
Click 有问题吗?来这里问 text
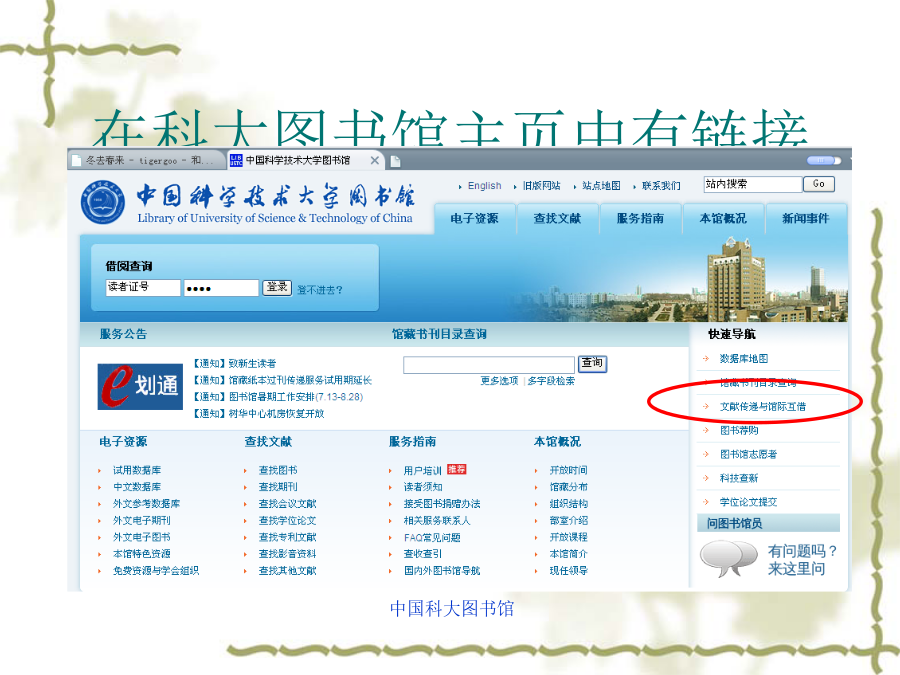click(x=802, y=560)
